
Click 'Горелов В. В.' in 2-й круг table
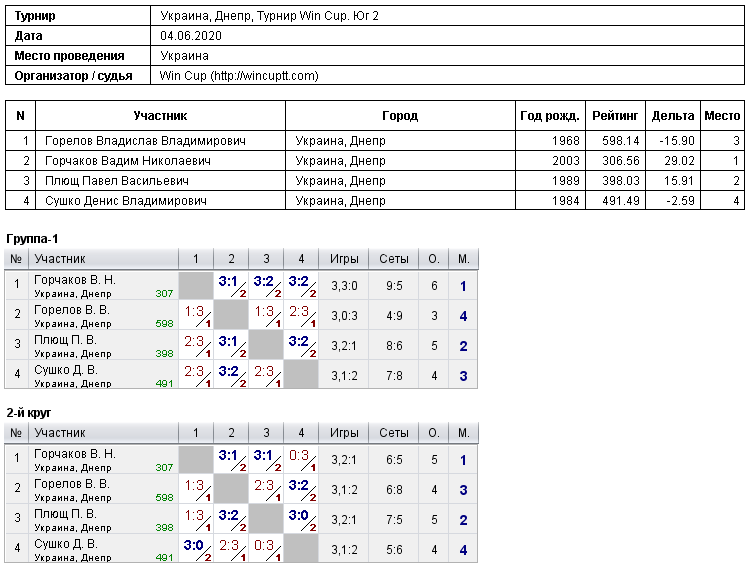coord(72,484)
